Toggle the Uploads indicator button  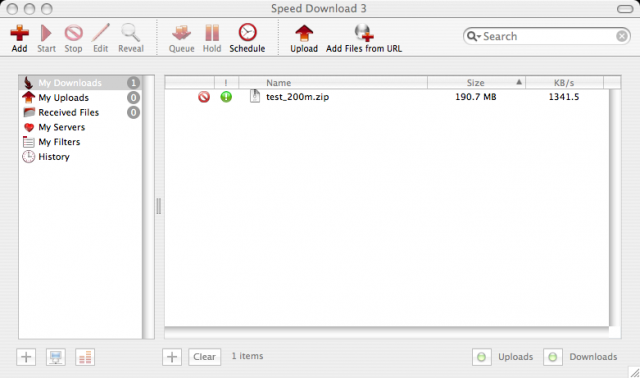(482, 357)
